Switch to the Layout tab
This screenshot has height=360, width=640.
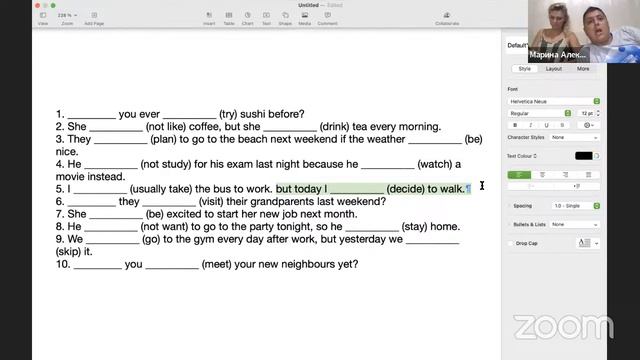[554, 69]
